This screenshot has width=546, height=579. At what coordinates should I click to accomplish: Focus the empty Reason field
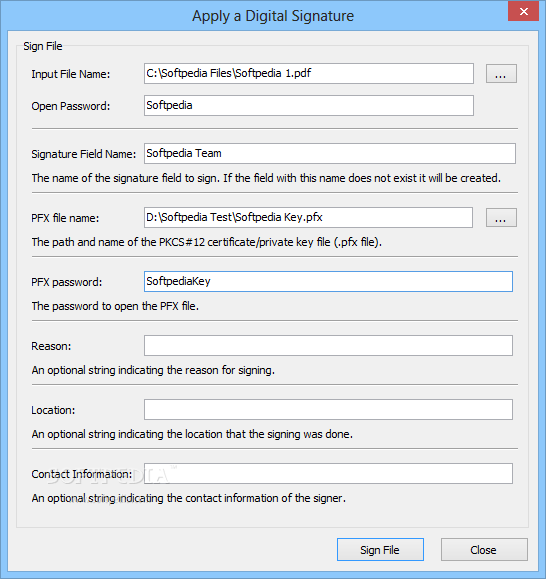(x=328, y=346)
